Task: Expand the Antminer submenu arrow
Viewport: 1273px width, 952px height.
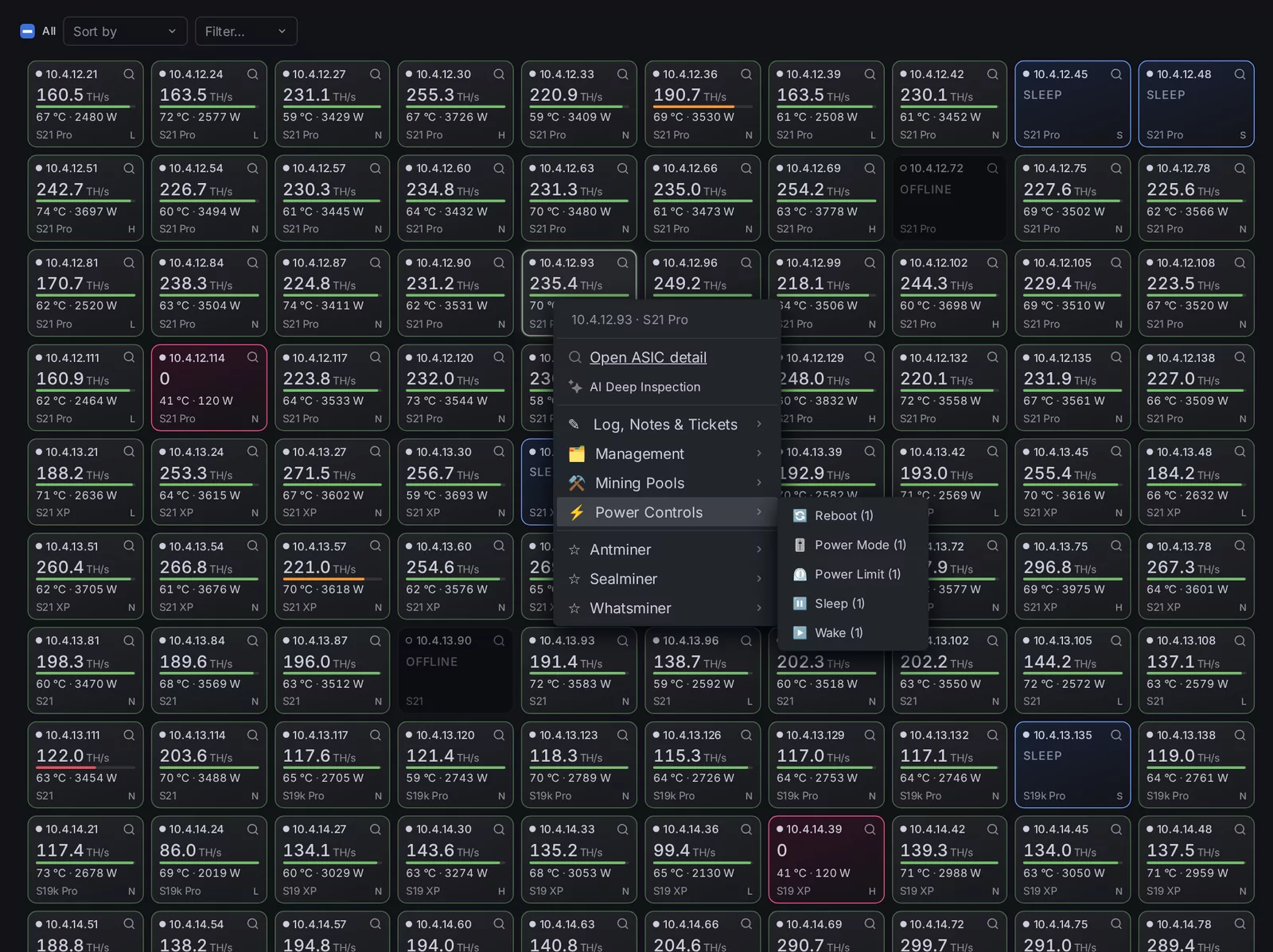Action: coord(759,550)
